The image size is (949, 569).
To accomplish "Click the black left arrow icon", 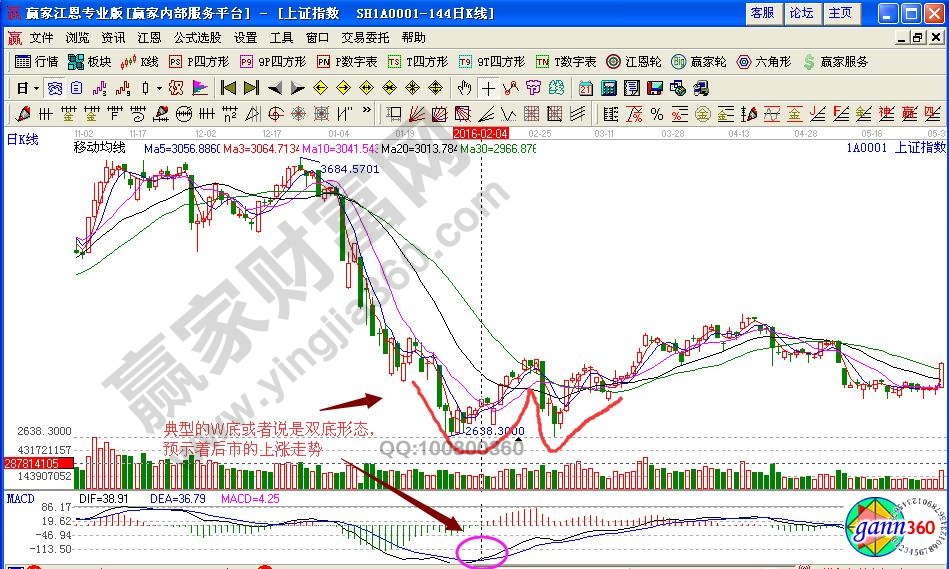I will 275,88.
